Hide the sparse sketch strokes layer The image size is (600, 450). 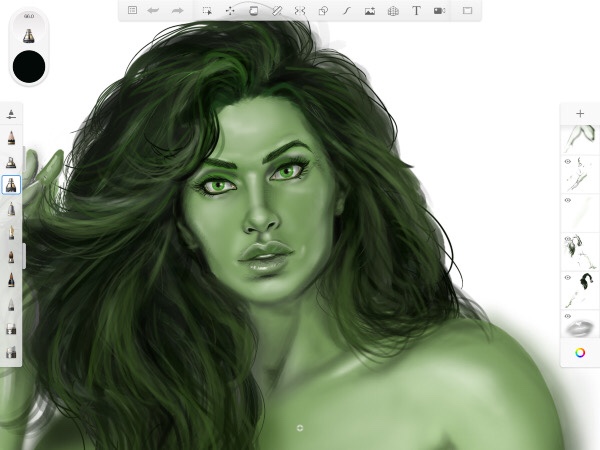click(x=568, y=162)
